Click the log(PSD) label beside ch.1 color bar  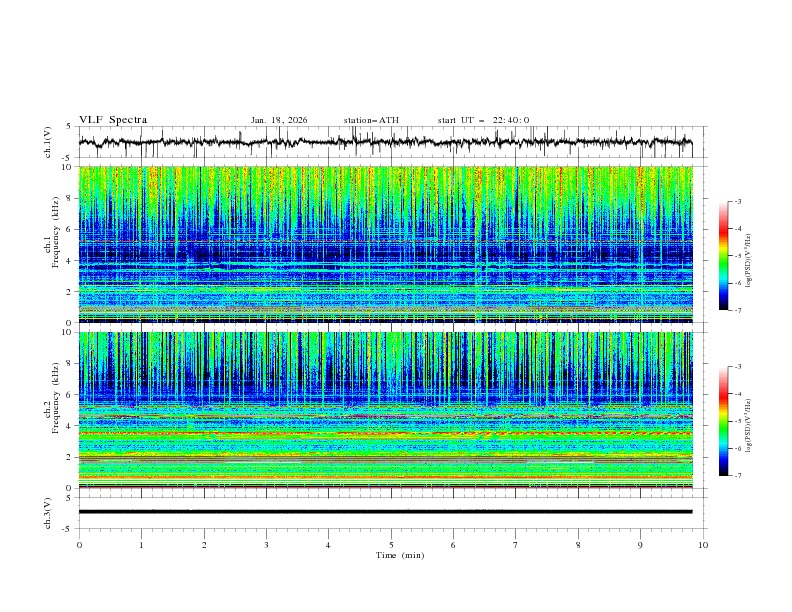(749, 261)
